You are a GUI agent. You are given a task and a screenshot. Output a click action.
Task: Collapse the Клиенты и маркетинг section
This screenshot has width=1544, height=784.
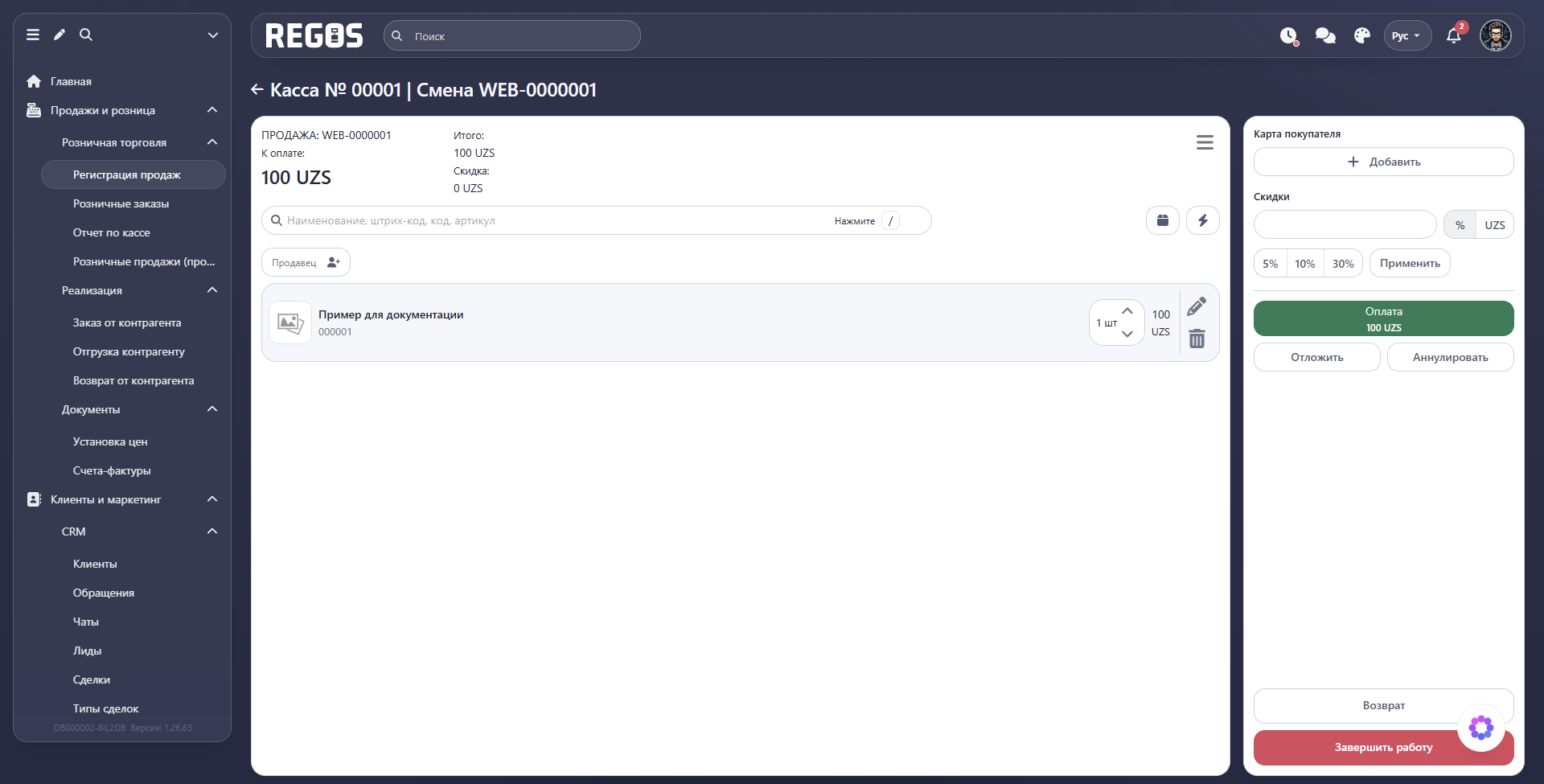click(212, 499)
